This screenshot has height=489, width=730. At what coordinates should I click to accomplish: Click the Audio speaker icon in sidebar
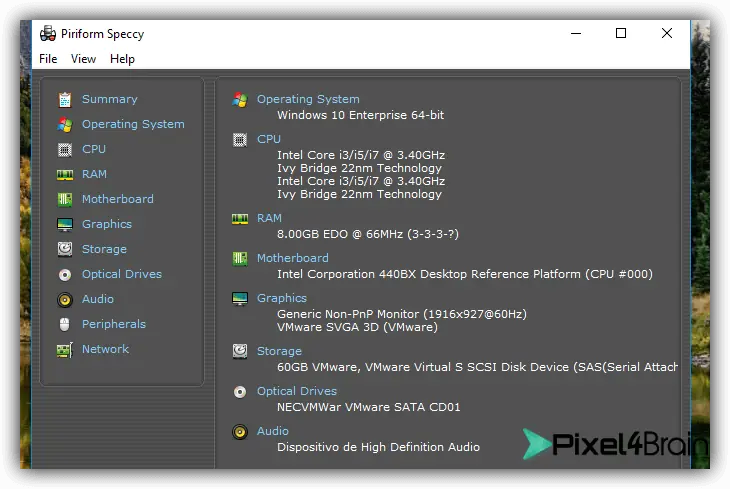(65, 299)
